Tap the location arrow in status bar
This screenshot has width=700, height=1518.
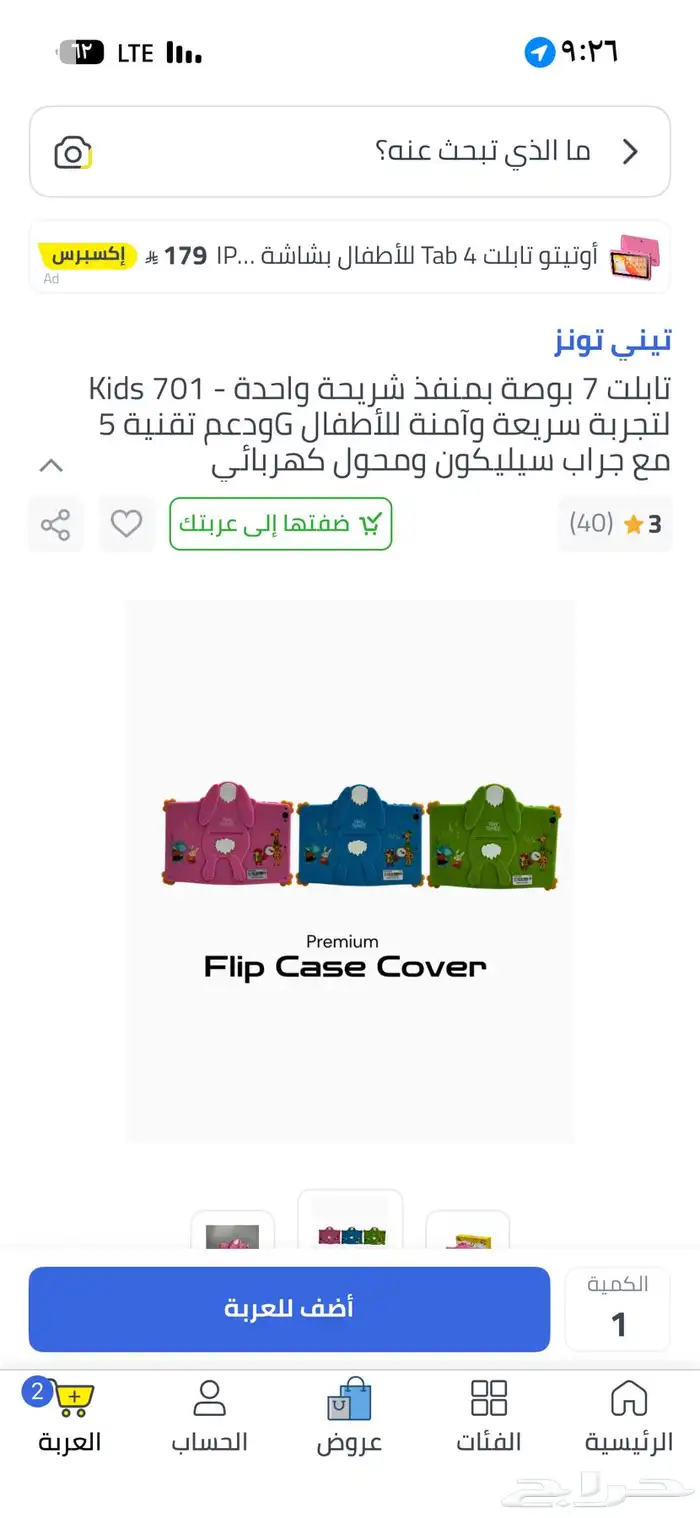coord(540,53)
